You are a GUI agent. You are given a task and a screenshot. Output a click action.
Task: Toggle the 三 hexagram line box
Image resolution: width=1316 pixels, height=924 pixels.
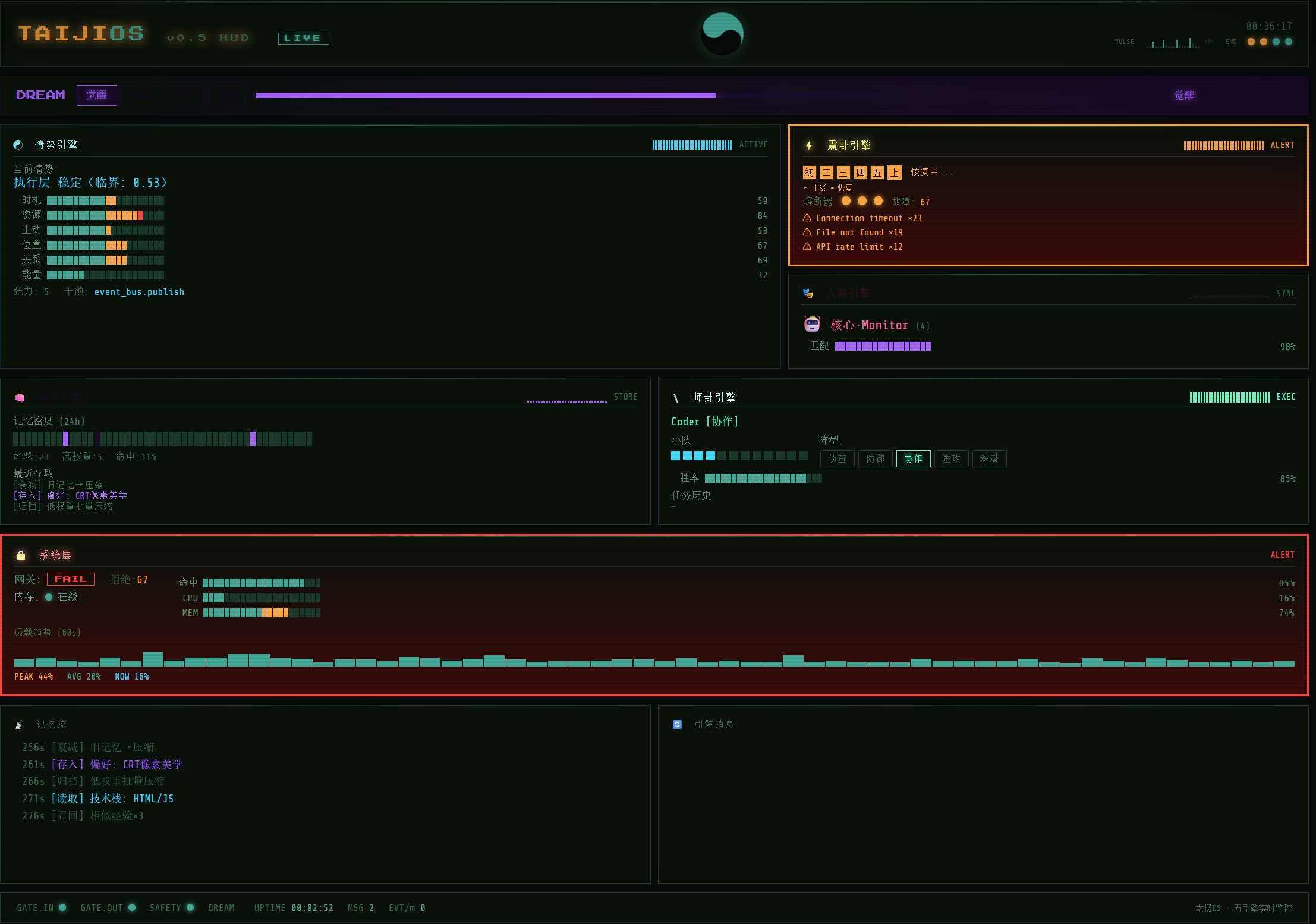843,172
